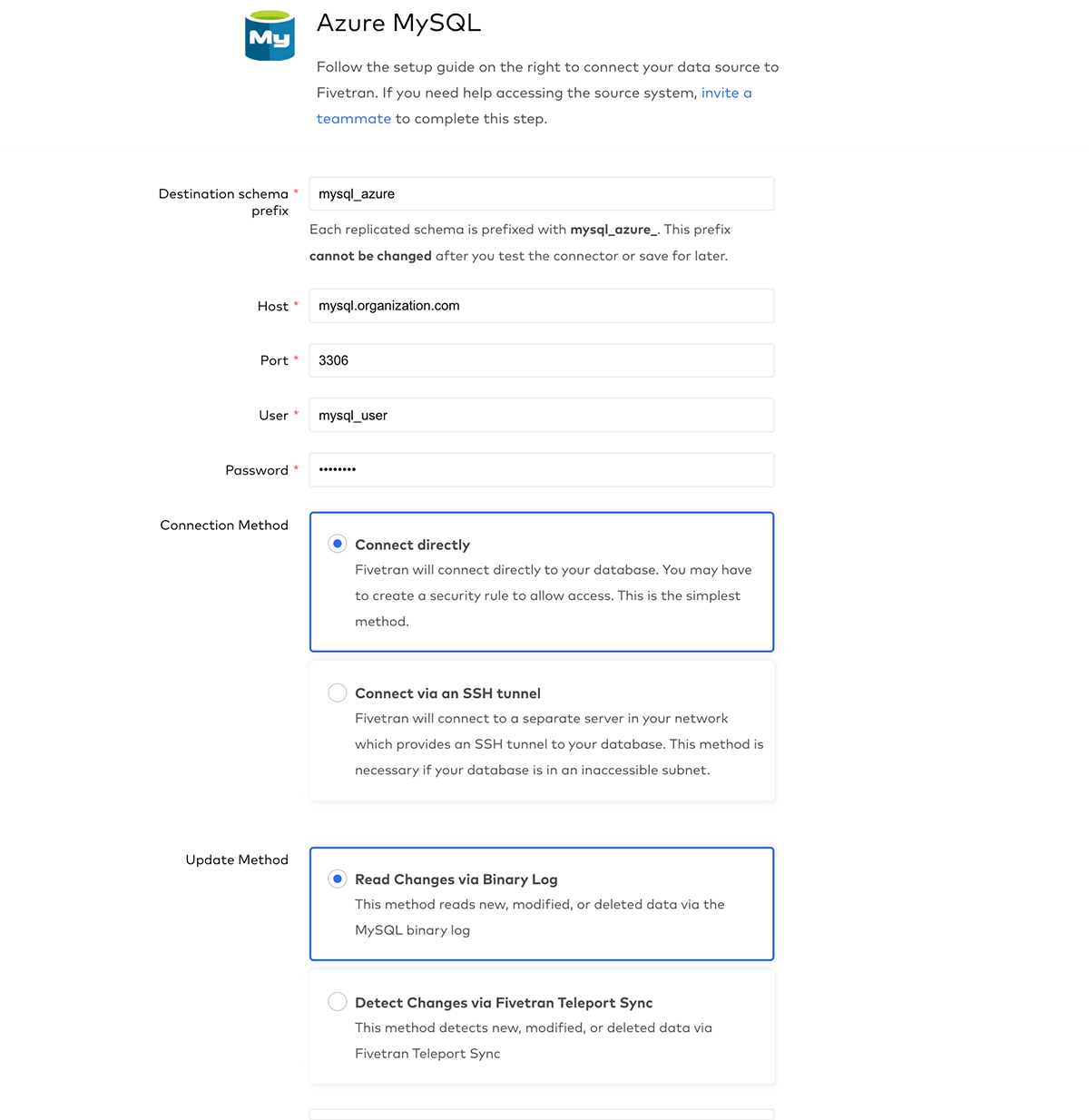Viewport: 1089px width, 1120px height.
Task: Click the Azure MySQL logo icon
Action: (270, 35)
